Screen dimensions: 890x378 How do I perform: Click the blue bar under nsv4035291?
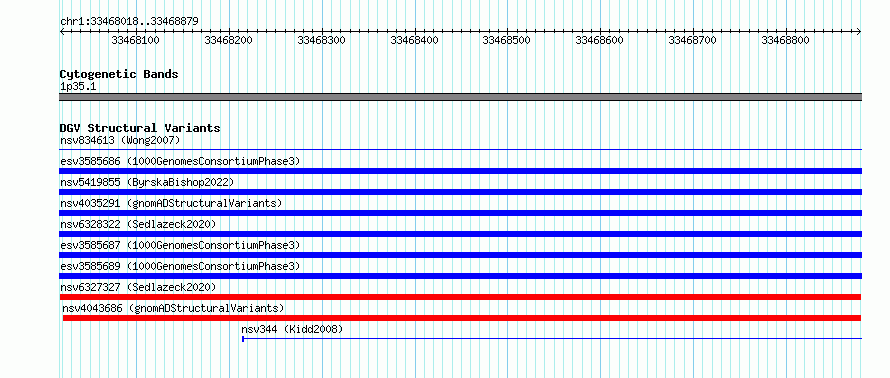[x=461, y=213]
